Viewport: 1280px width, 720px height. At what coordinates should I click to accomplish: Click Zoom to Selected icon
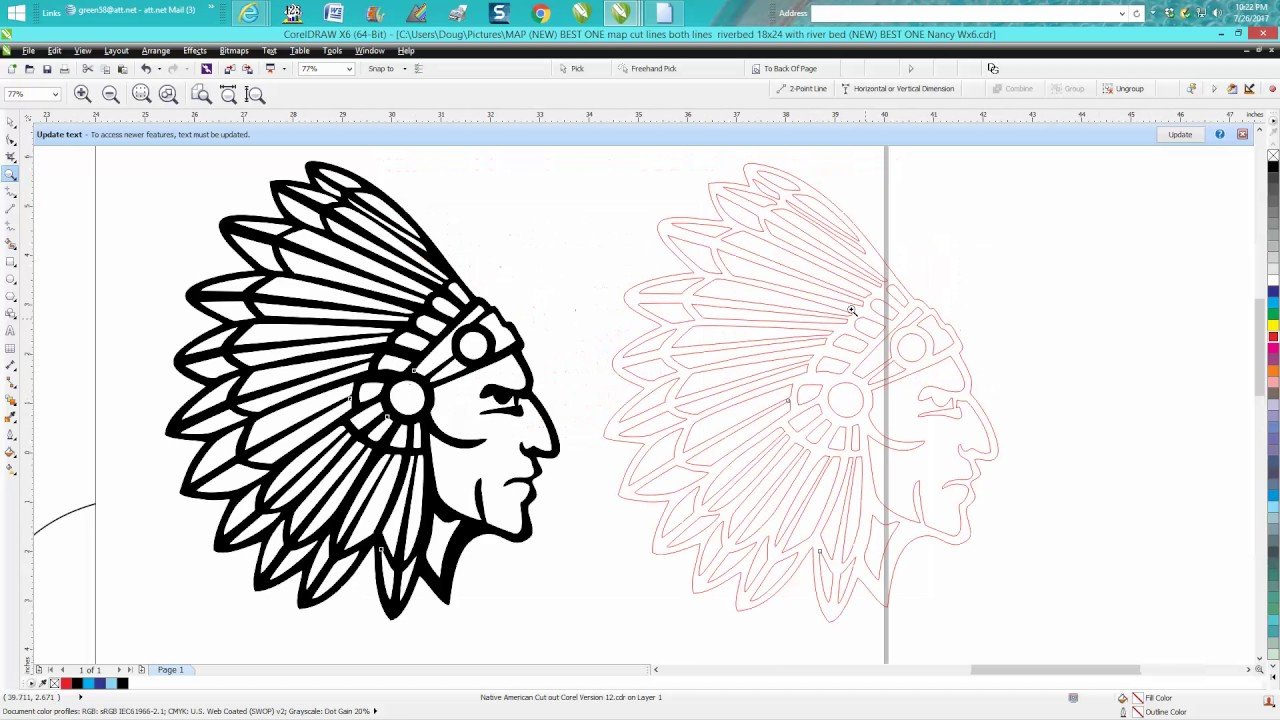pos(141,94)
